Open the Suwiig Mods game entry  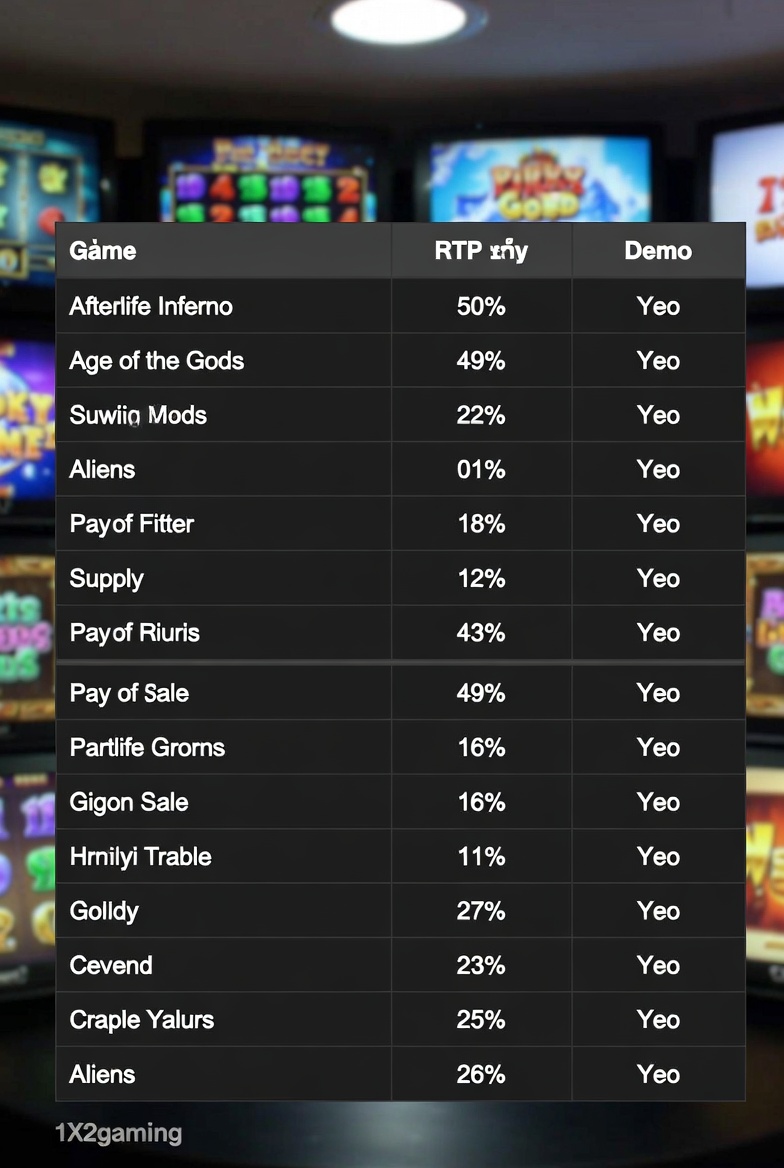(x=138, y=415)
